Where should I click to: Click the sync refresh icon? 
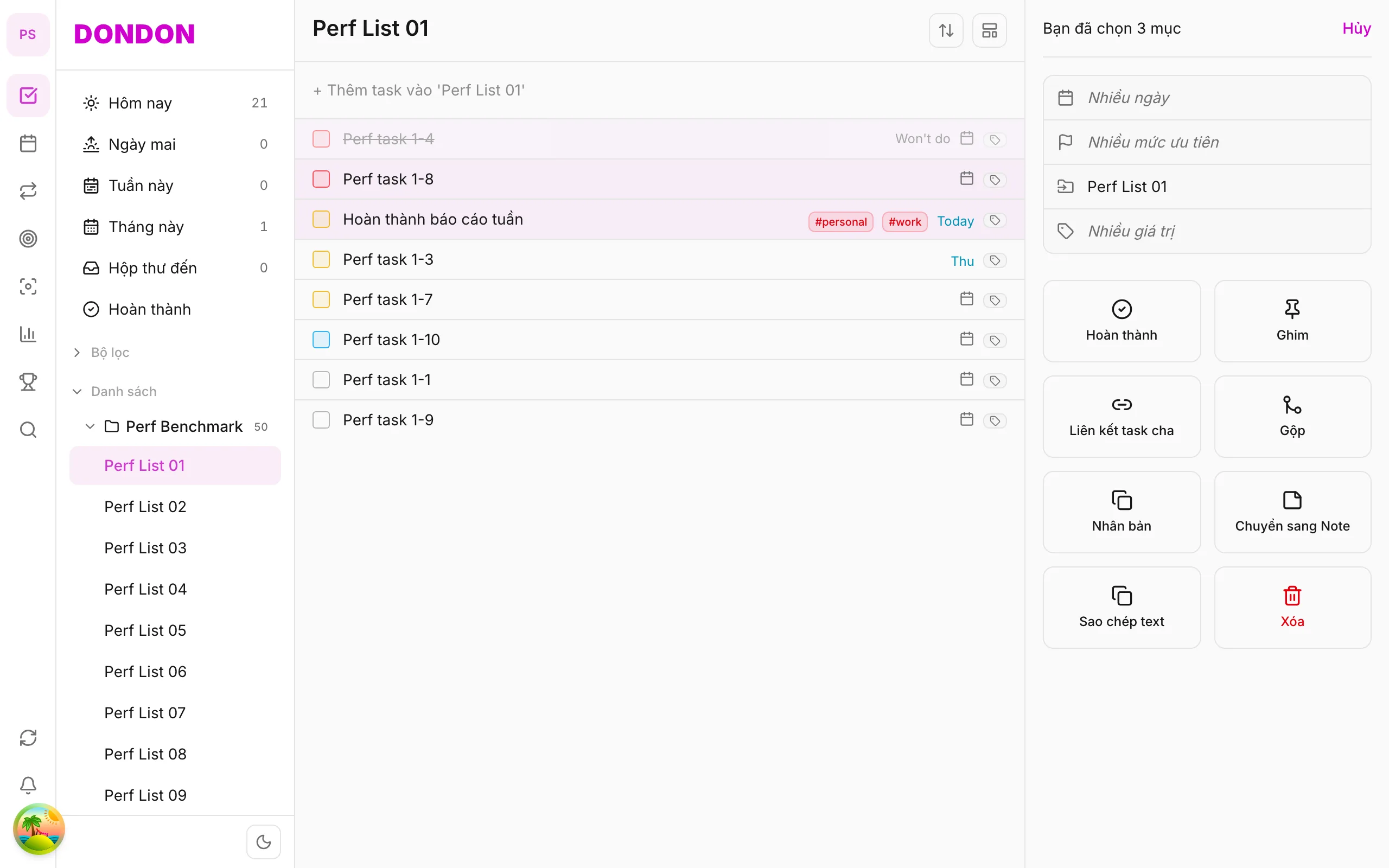coord(28,737)
